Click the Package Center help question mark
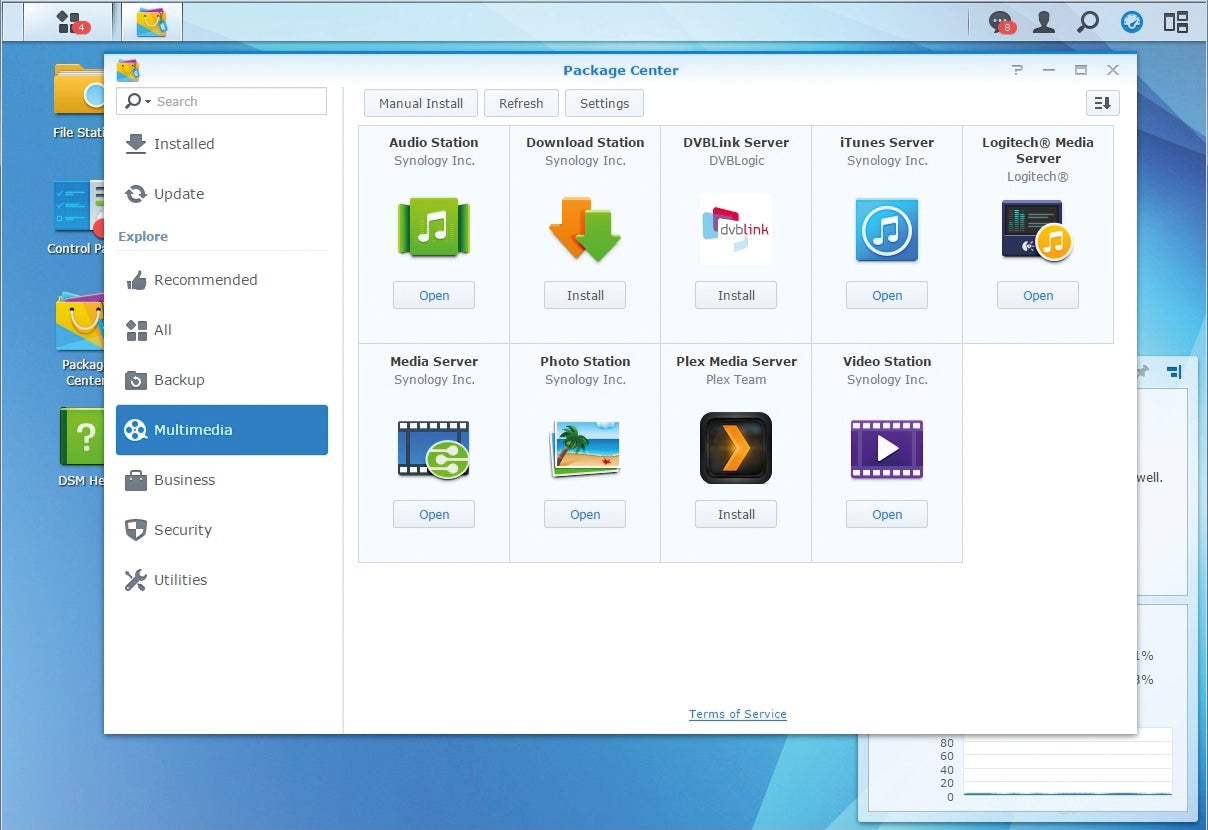This screenshot has width=1208, height=830. [1017, 70]
